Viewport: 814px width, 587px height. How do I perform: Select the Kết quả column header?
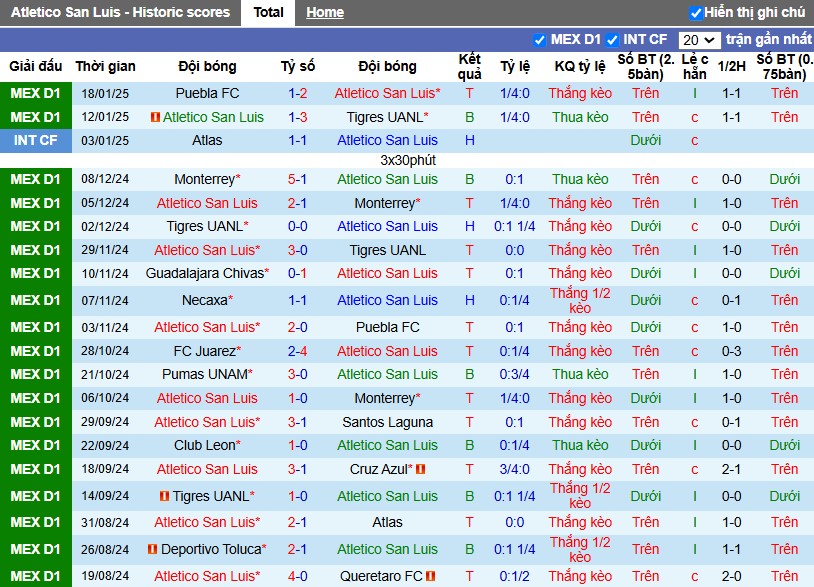pyautogui.click(x=469, y=66)
